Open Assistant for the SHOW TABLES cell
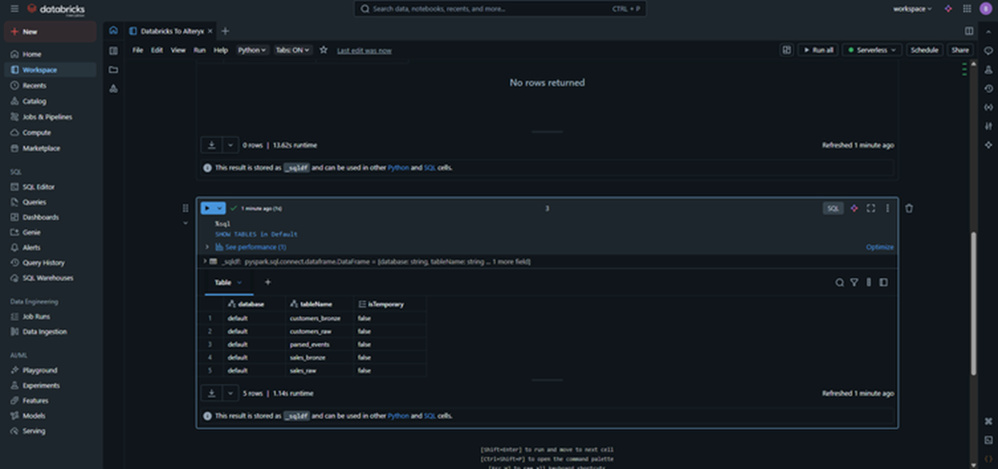This screenshot has width=998, height=469. [854, 208]
